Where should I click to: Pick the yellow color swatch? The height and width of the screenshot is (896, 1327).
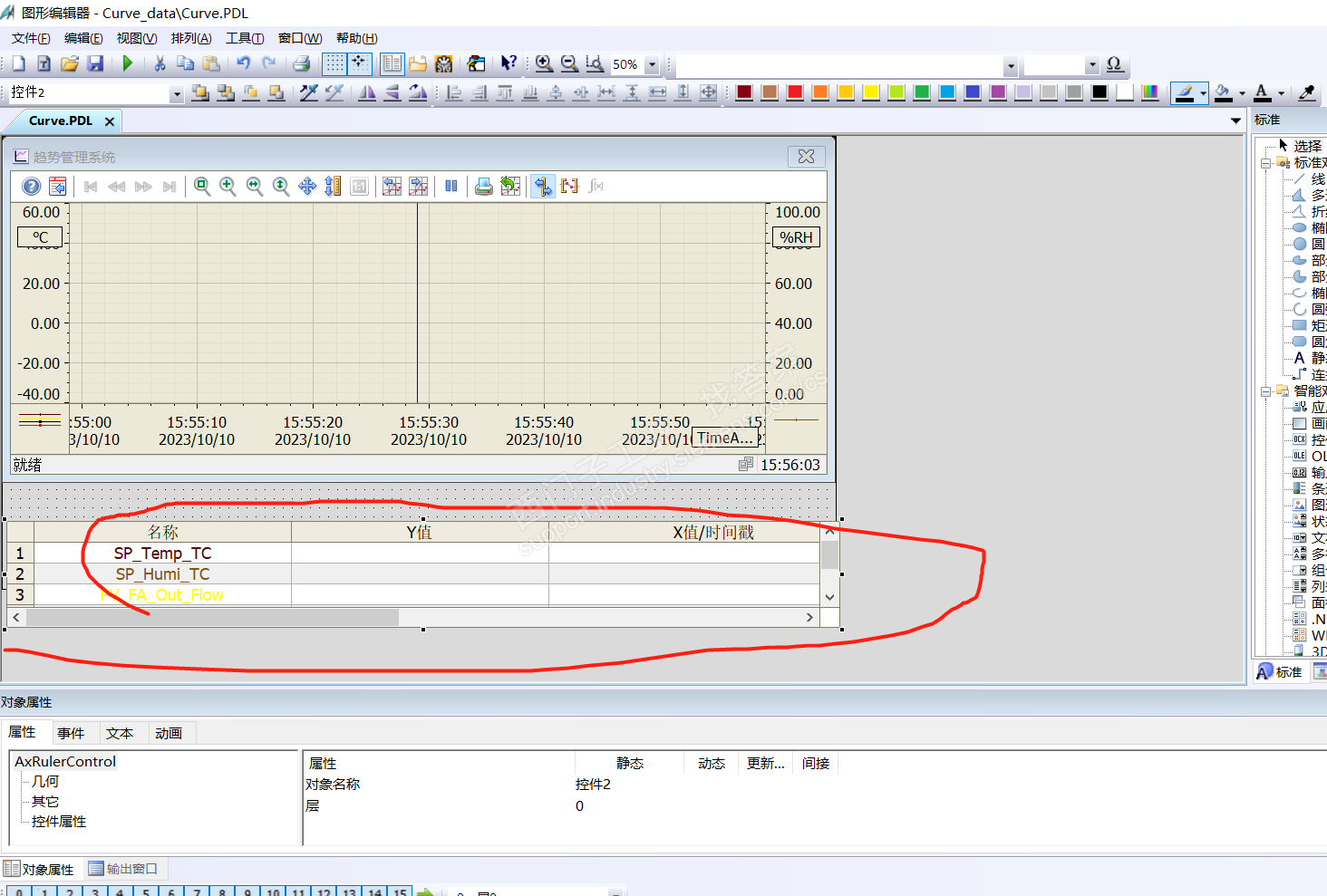point(871,92)
